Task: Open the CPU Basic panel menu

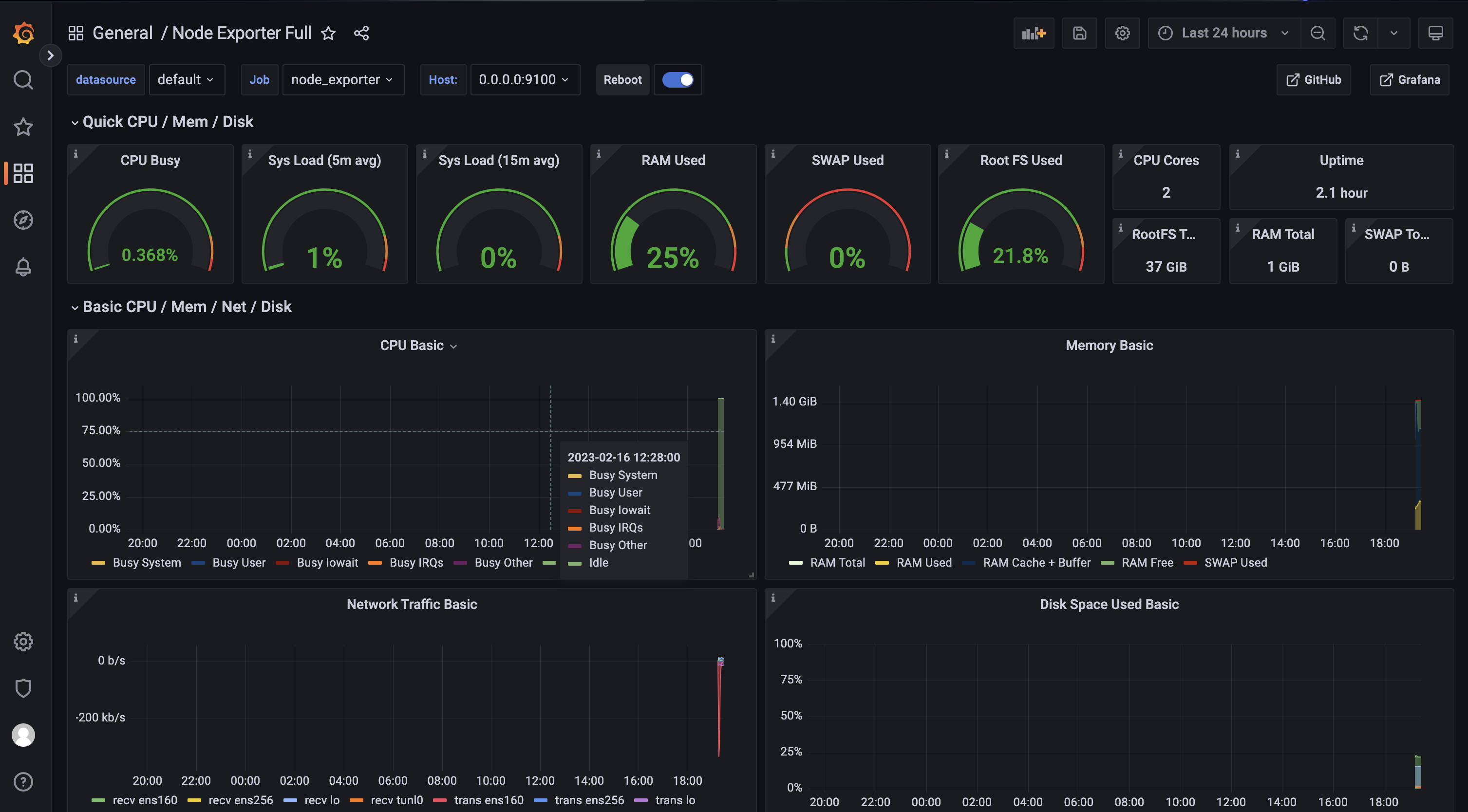Action: click(418, 346)
